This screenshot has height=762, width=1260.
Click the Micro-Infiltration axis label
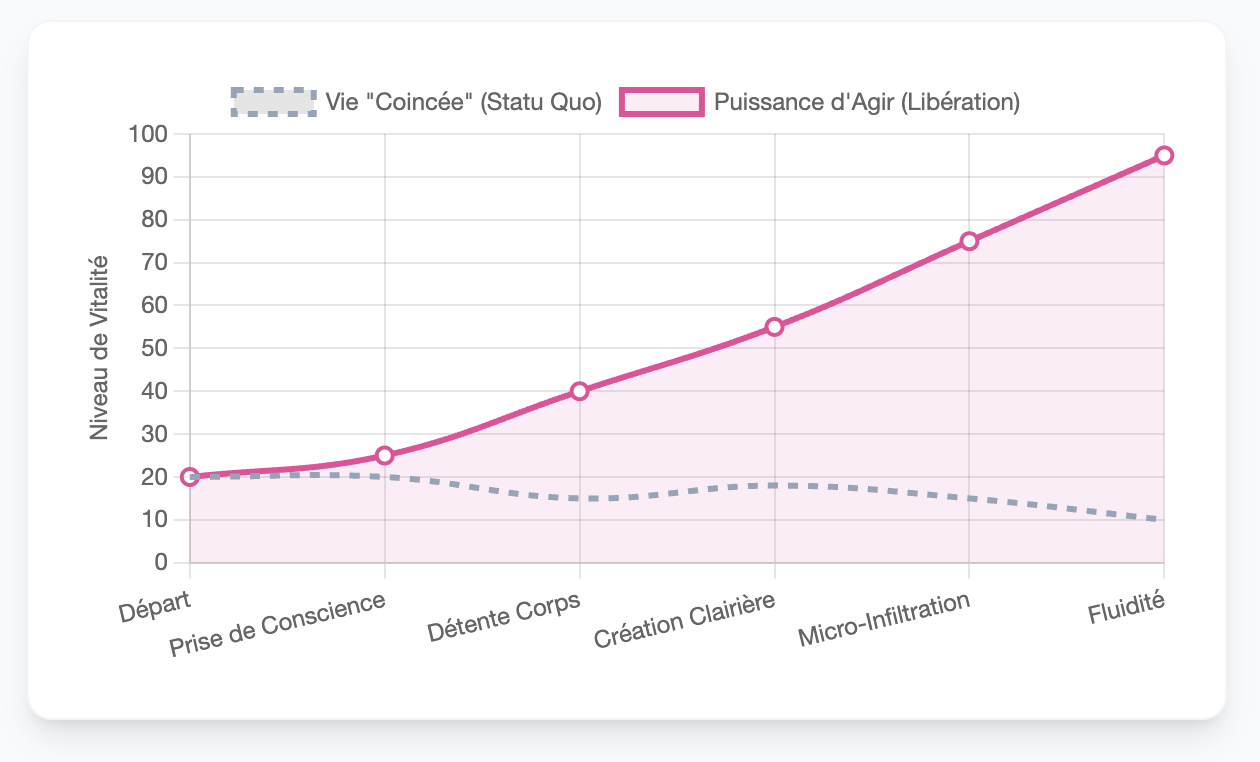click(884, 620)
